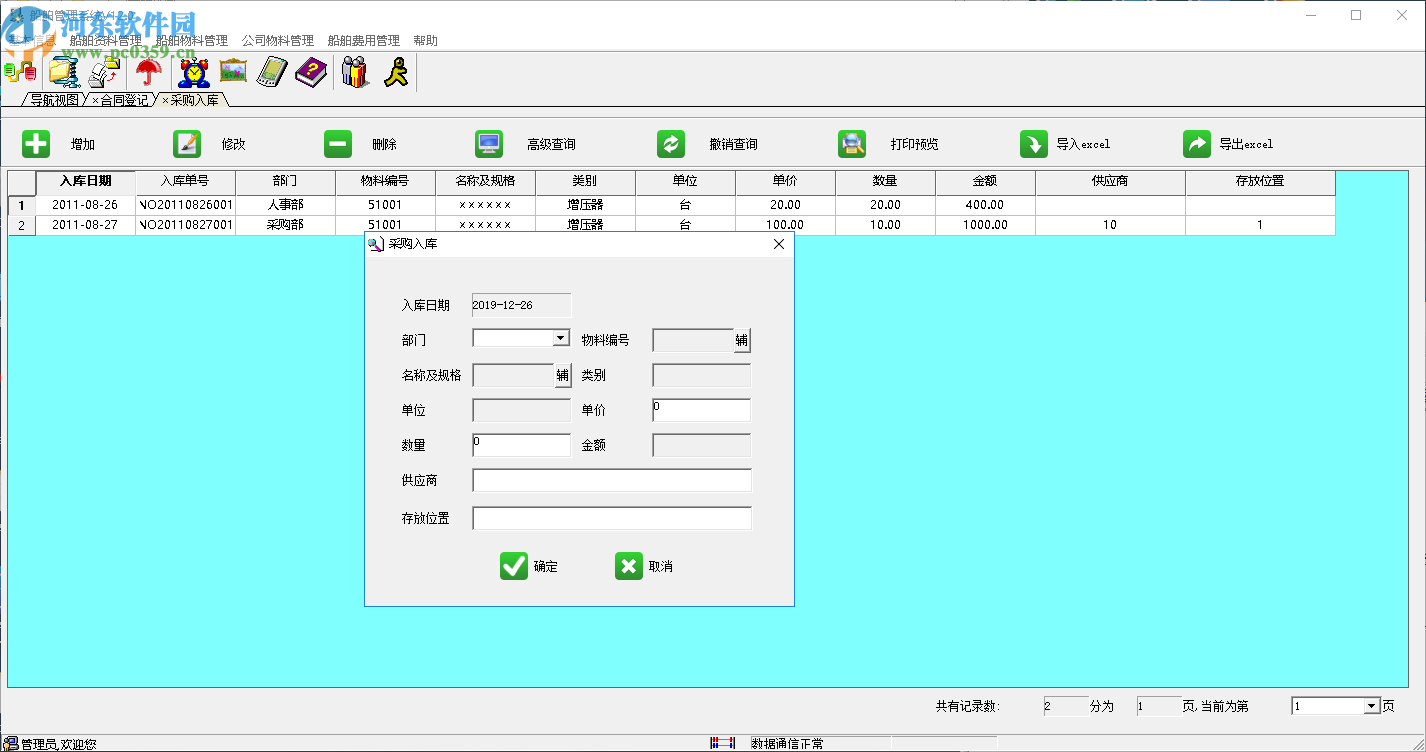1426x752 pixels.
Task: Click the 名称及规格 column header
Action: coord(486,182)
